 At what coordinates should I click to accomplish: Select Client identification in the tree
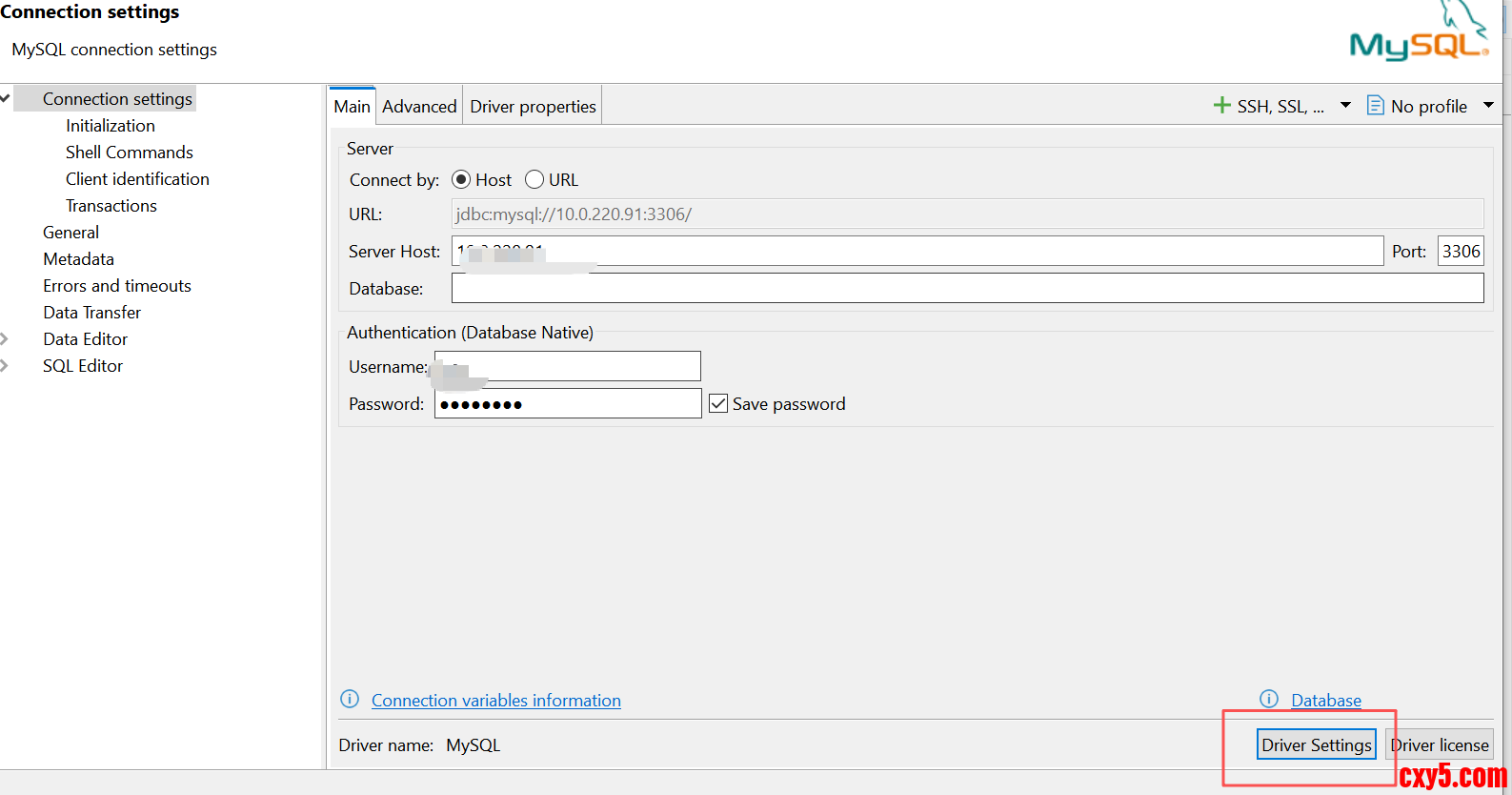[137, 178]
